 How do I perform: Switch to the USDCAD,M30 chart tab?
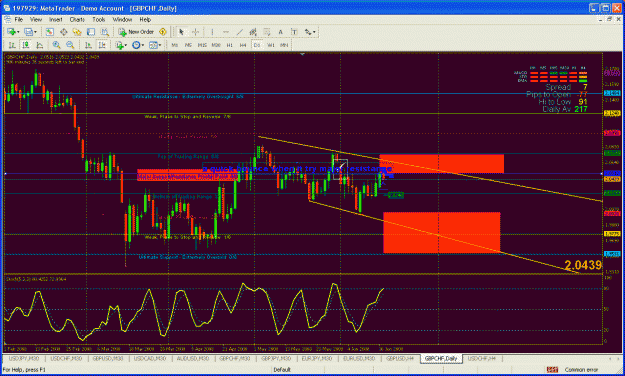click(x=149, y=358)
